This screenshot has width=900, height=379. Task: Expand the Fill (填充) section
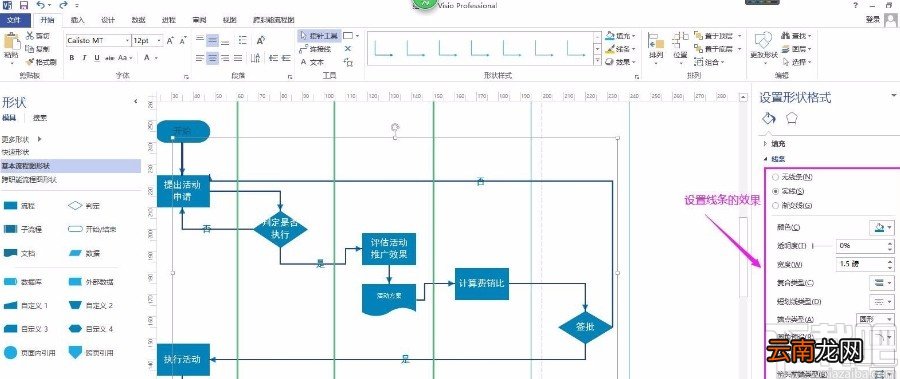[774, 144]
